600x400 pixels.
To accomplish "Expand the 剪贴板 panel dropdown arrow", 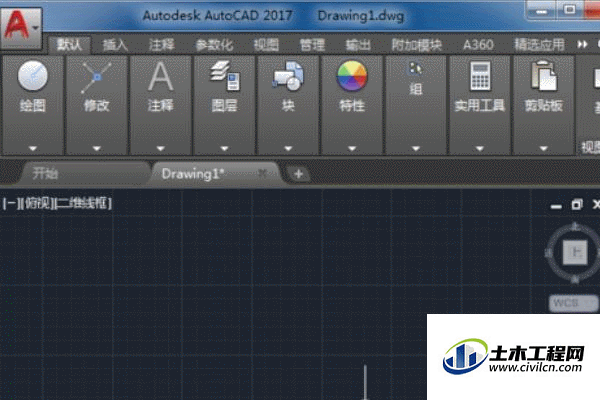I will pyautogui.click(x=543, y=148).
